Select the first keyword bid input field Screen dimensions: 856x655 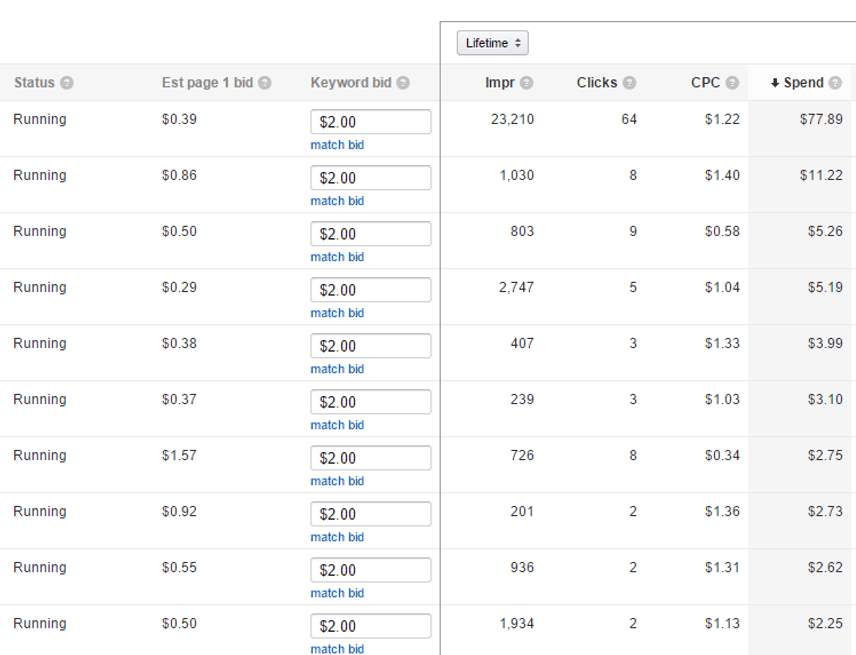click(x=370, y=121)
